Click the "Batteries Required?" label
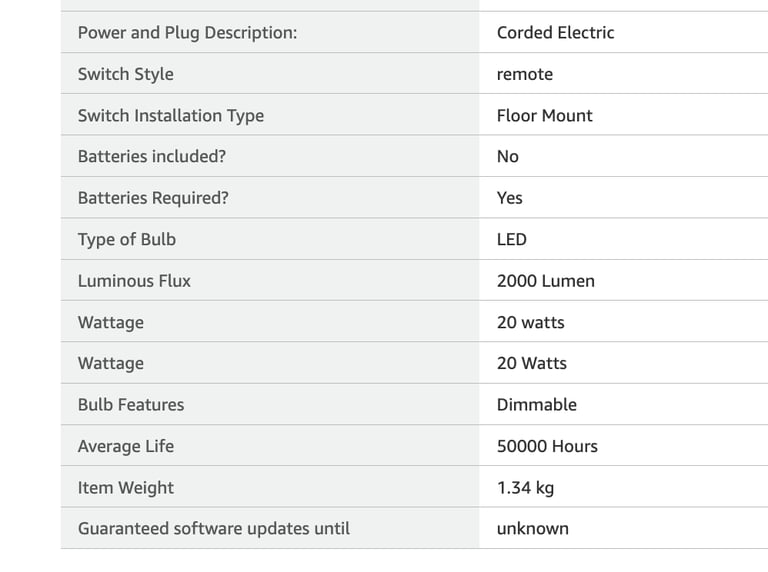This screenshot has width=768, height=572. (x=153, y=198)
